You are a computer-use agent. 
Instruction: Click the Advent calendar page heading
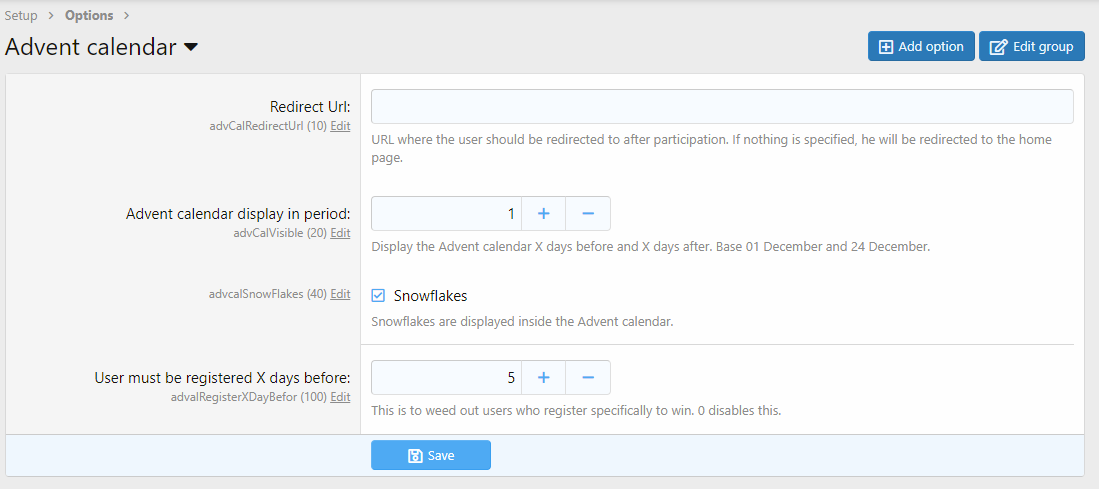(90, 47)
